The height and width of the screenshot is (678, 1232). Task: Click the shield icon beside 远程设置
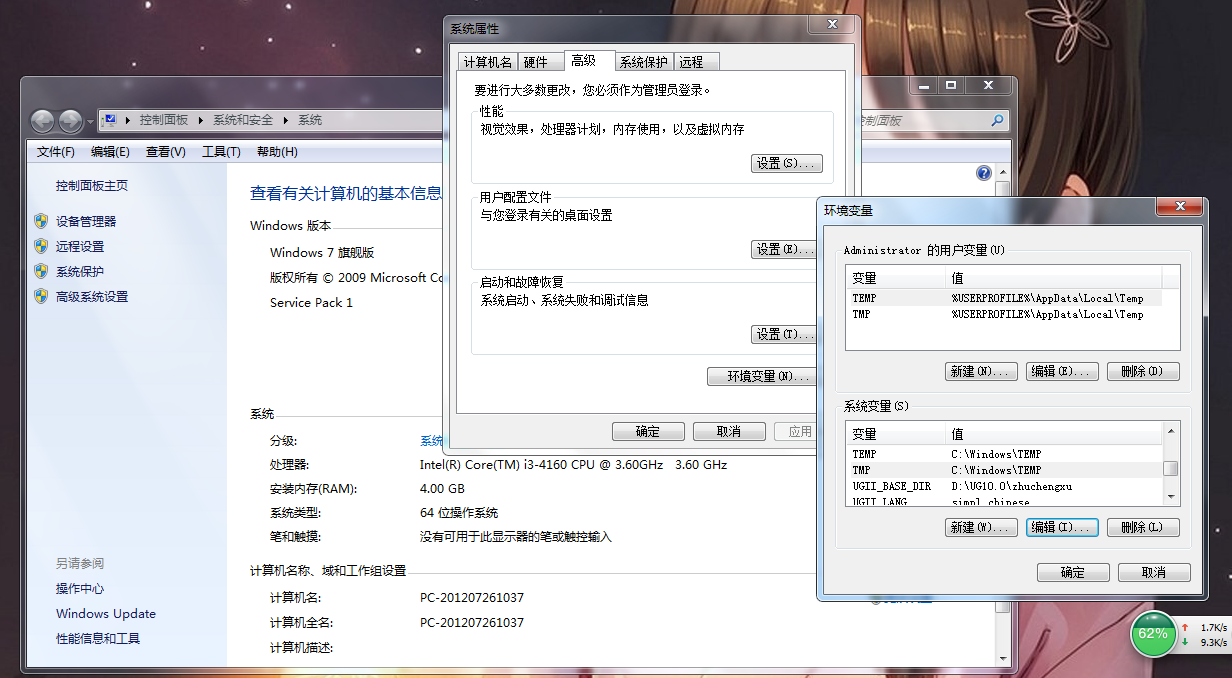coord(41,246)
